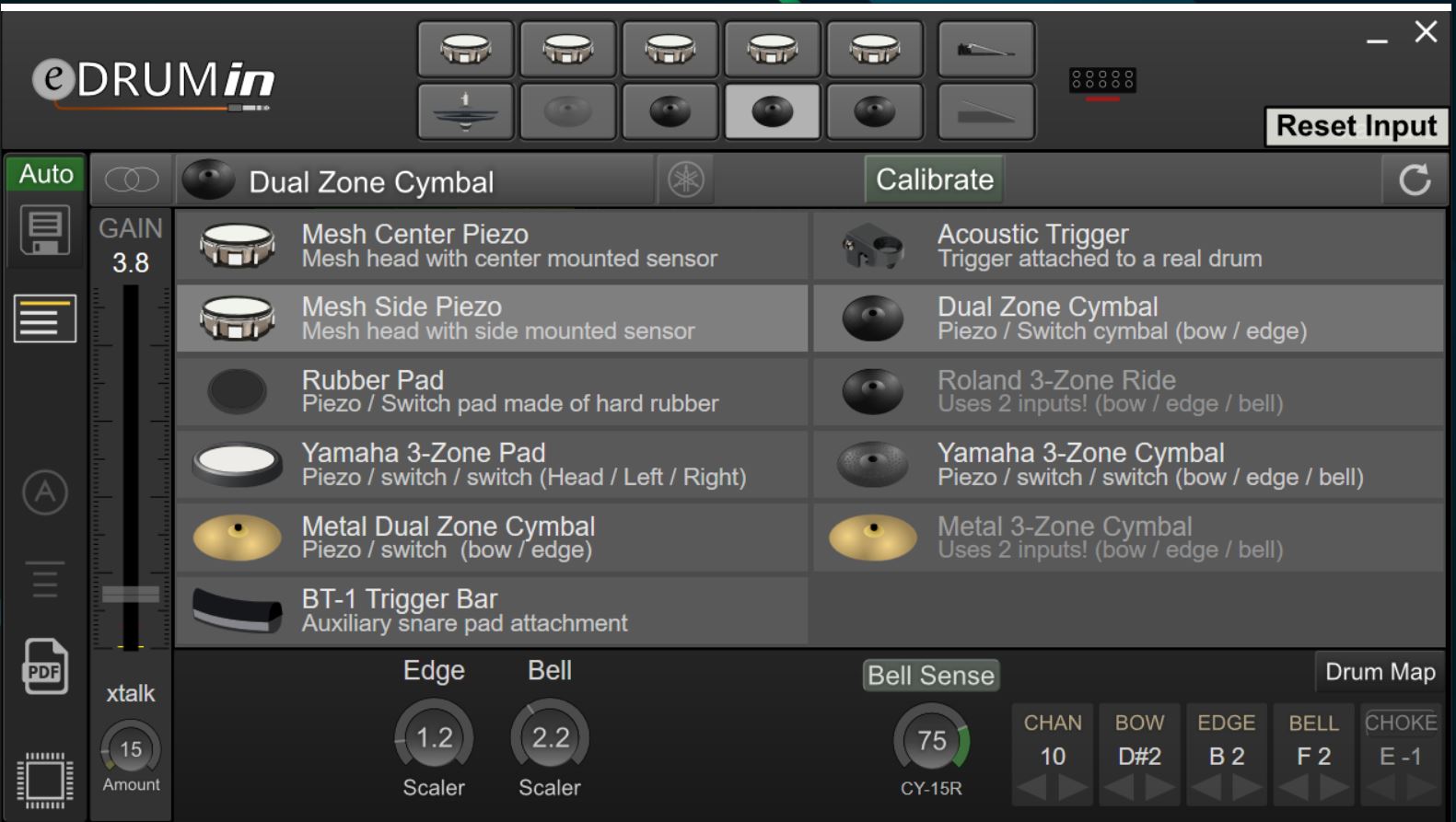Select first snare drum input in top row

pos(465,50)
